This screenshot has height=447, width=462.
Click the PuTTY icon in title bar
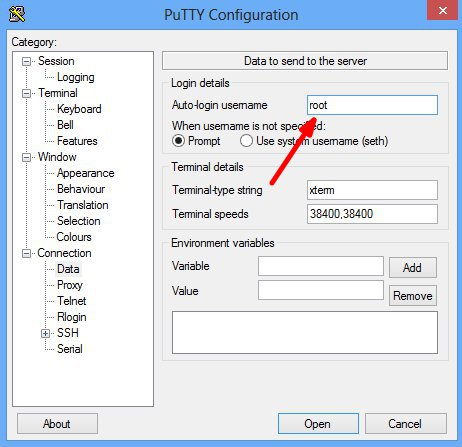click(17, 14)
